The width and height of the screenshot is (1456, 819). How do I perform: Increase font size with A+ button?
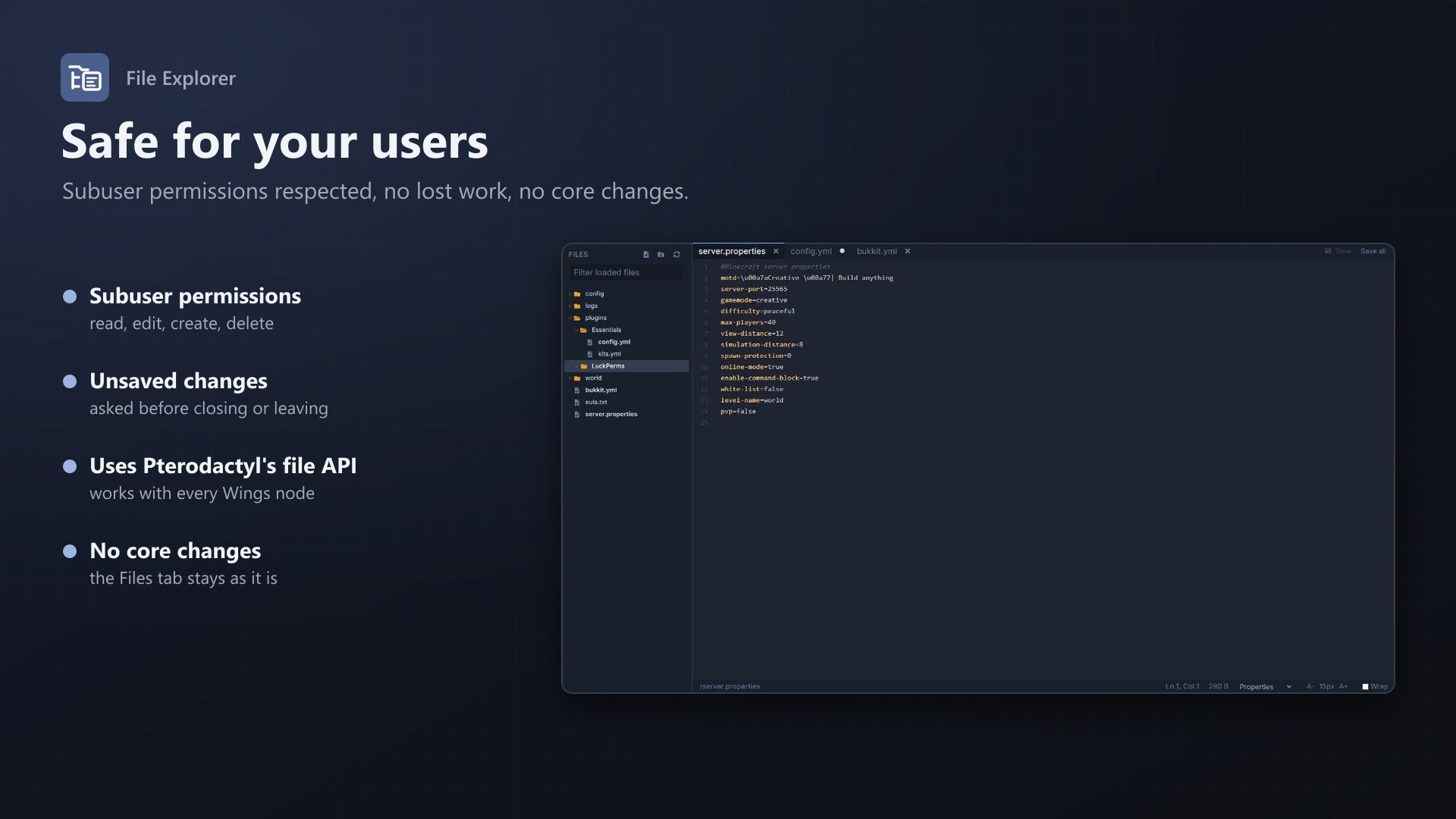[x=1344, y=686]
